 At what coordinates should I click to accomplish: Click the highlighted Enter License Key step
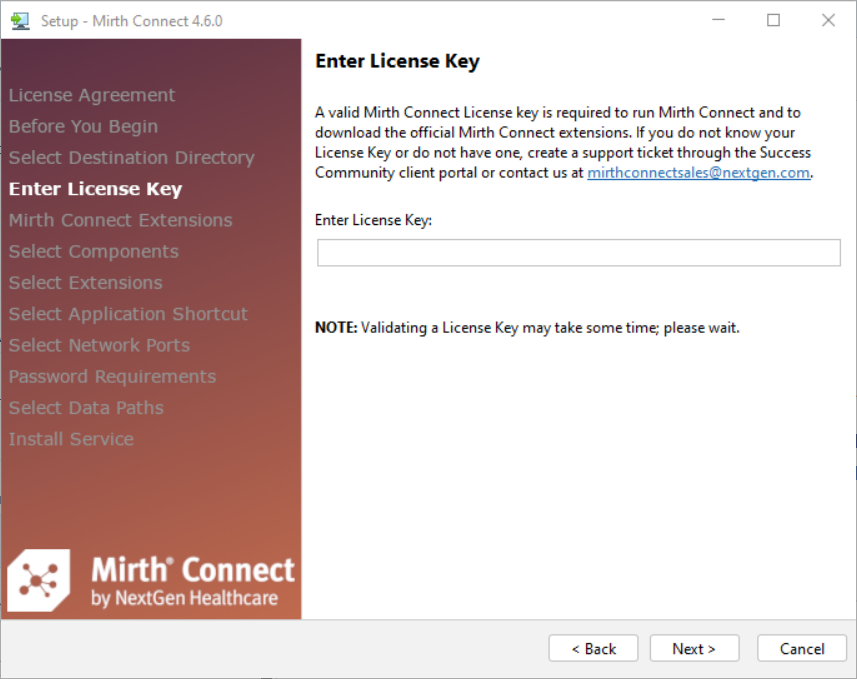(95, 189)
